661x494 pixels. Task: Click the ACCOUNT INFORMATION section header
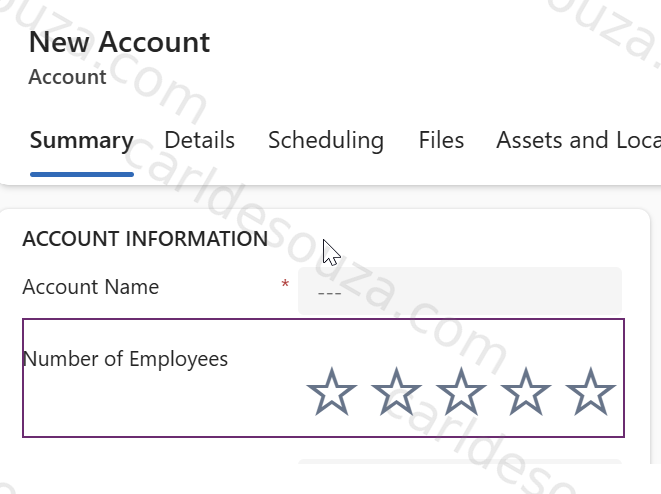pyautogui.click(x=145, y=239)
